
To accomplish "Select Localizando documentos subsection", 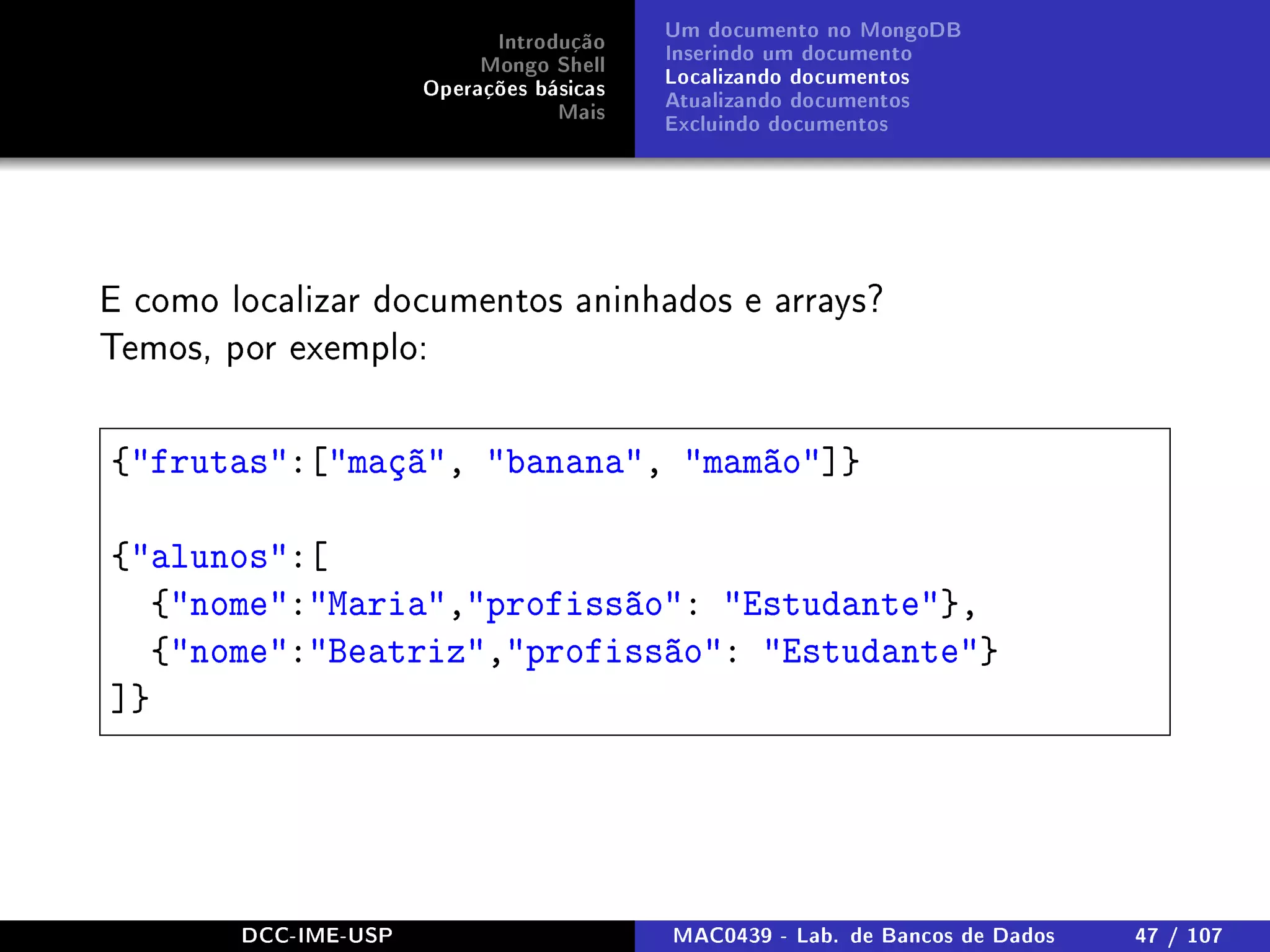I will (x=787, y=77).
